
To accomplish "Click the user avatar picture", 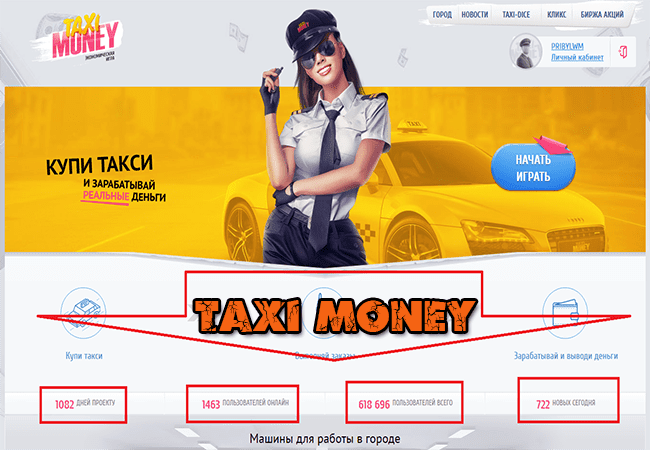I will coord(526,51).
